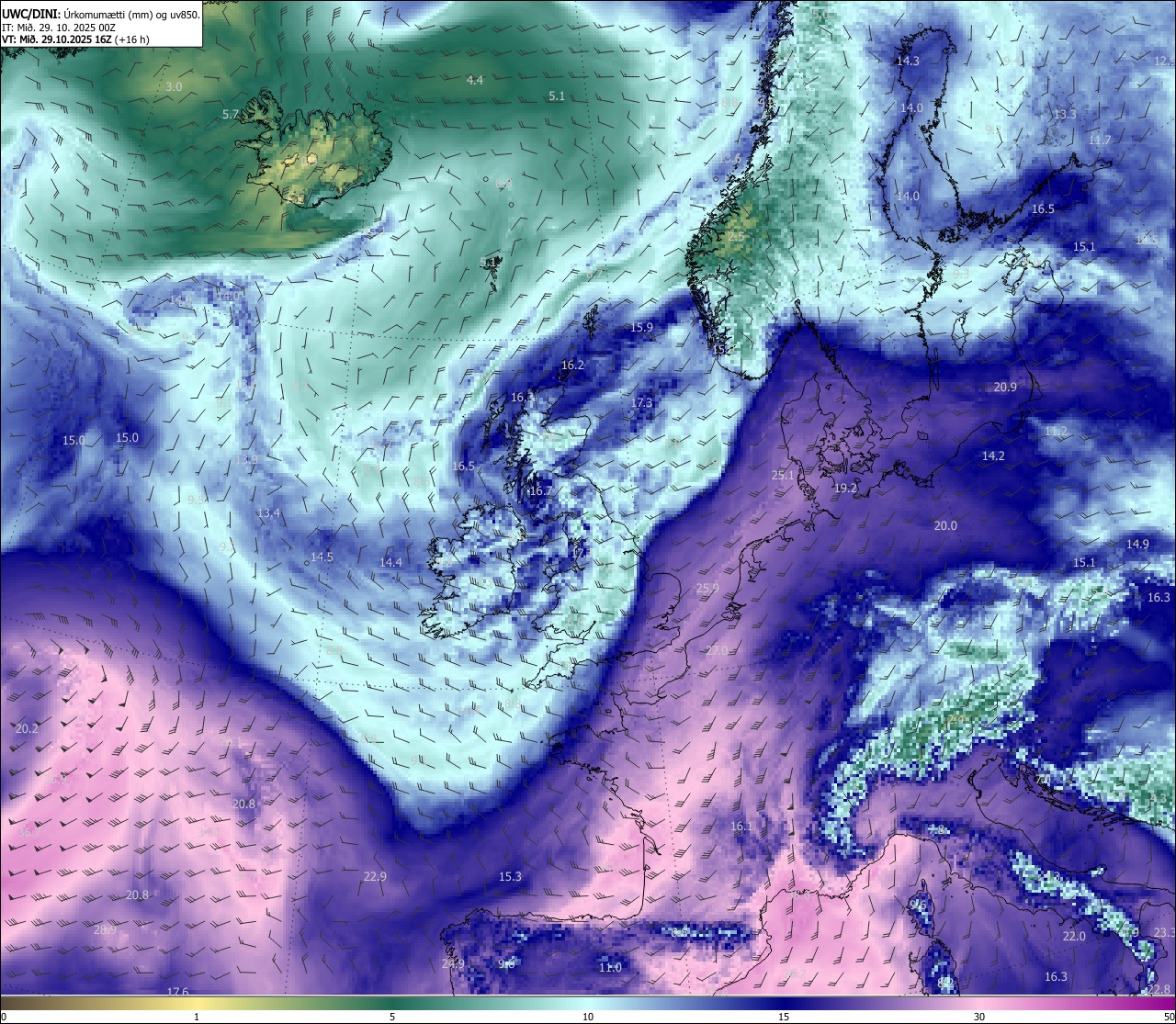Screen dimensions: 1176x1024
Task: Click the value label '15.3' on the map
Action: pos(510,877)
